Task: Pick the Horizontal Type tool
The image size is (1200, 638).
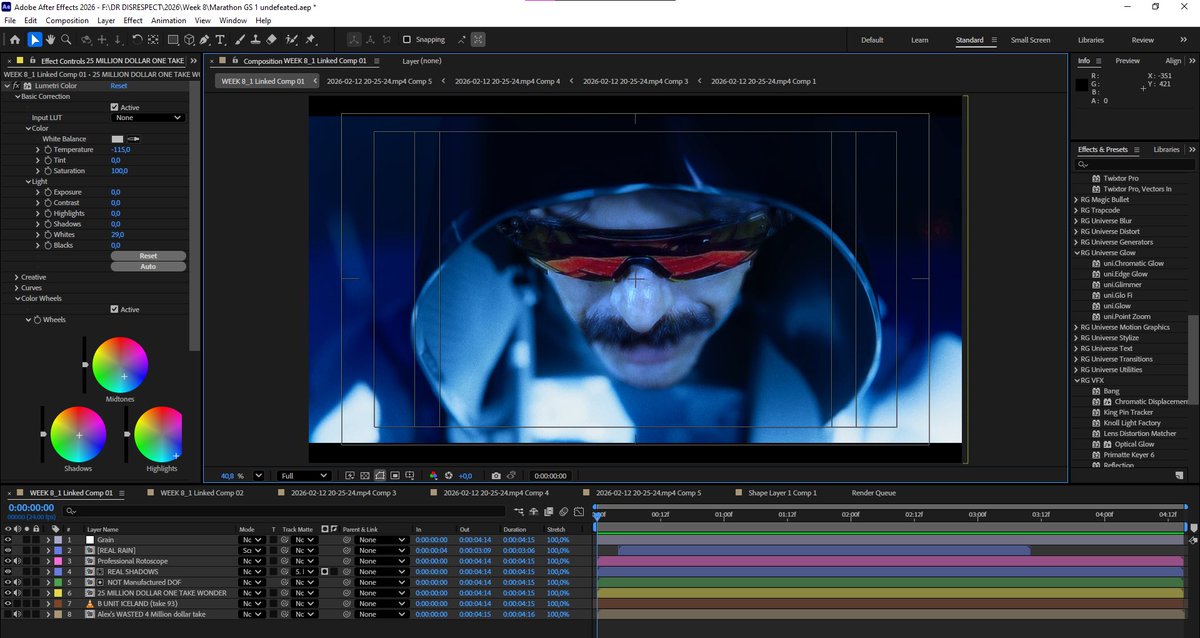Action: (x=221, y=40)
